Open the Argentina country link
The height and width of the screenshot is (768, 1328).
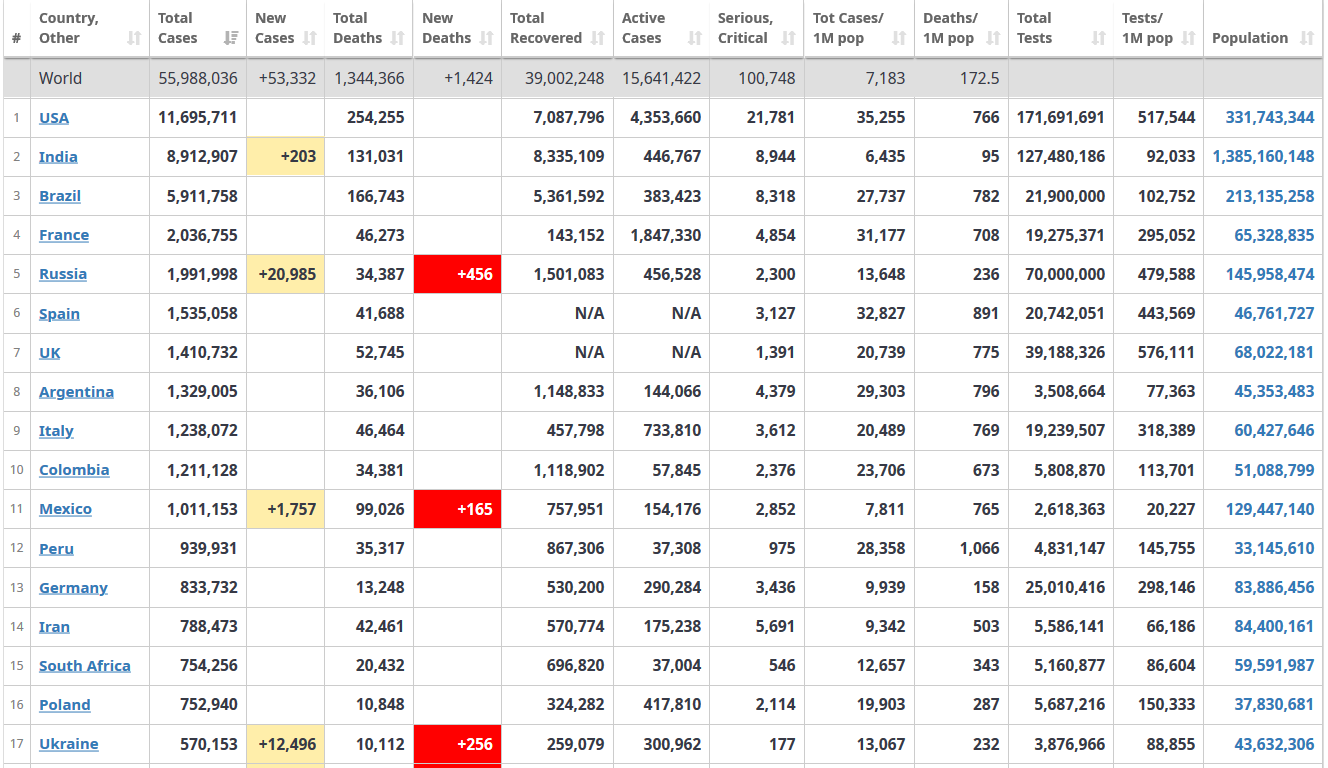click(x=76, y=392)
